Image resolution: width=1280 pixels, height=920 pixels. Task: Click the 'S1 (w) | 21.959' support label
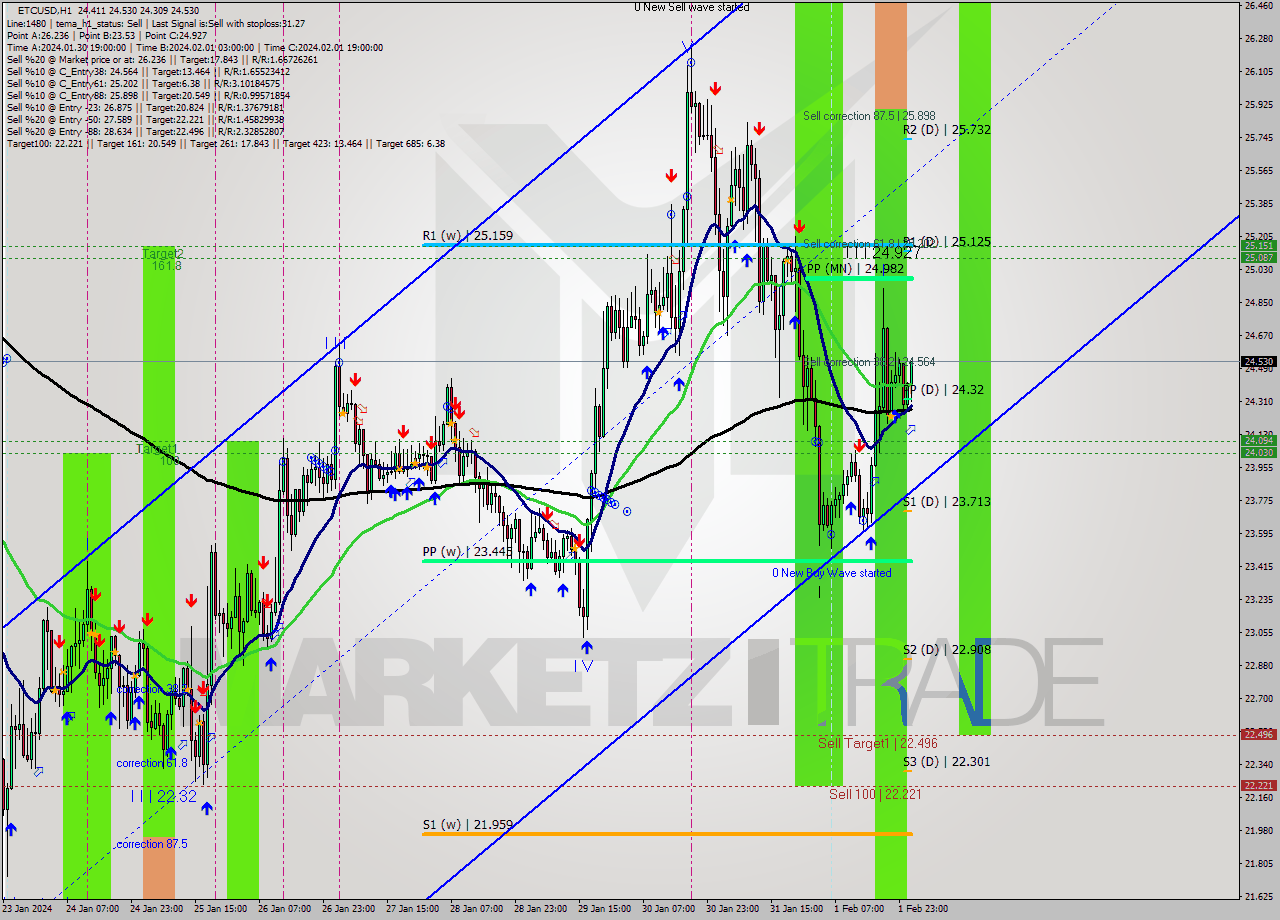point(467,825)
